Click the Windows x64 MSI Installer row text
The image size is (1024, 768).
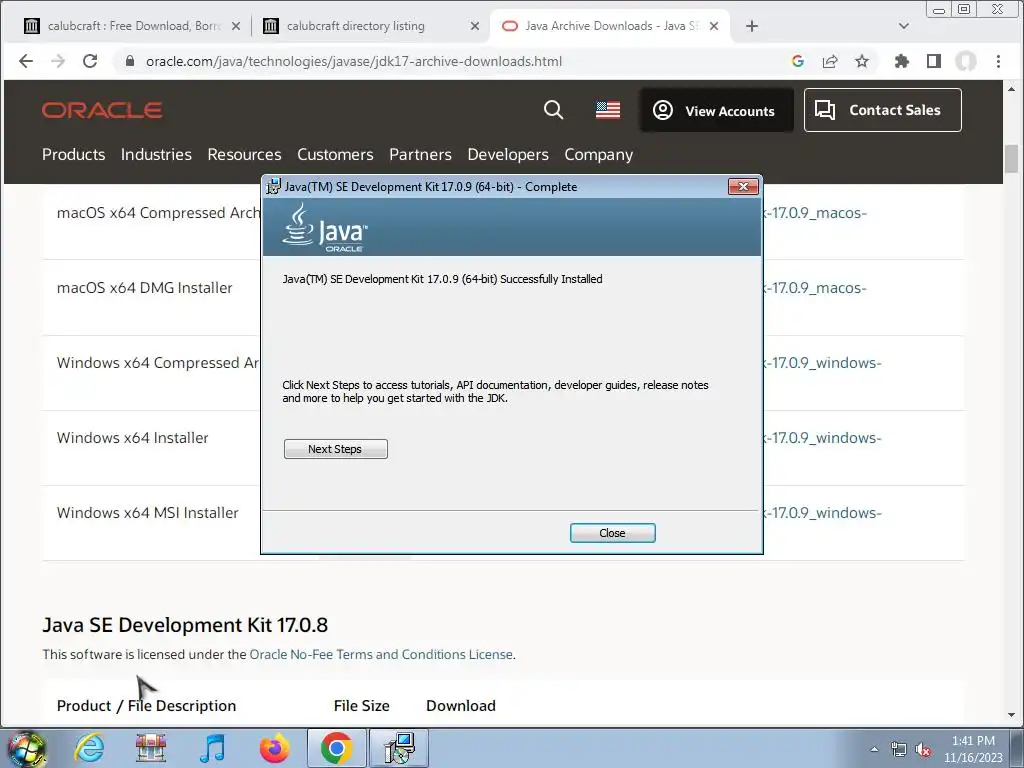click(148, 513)
